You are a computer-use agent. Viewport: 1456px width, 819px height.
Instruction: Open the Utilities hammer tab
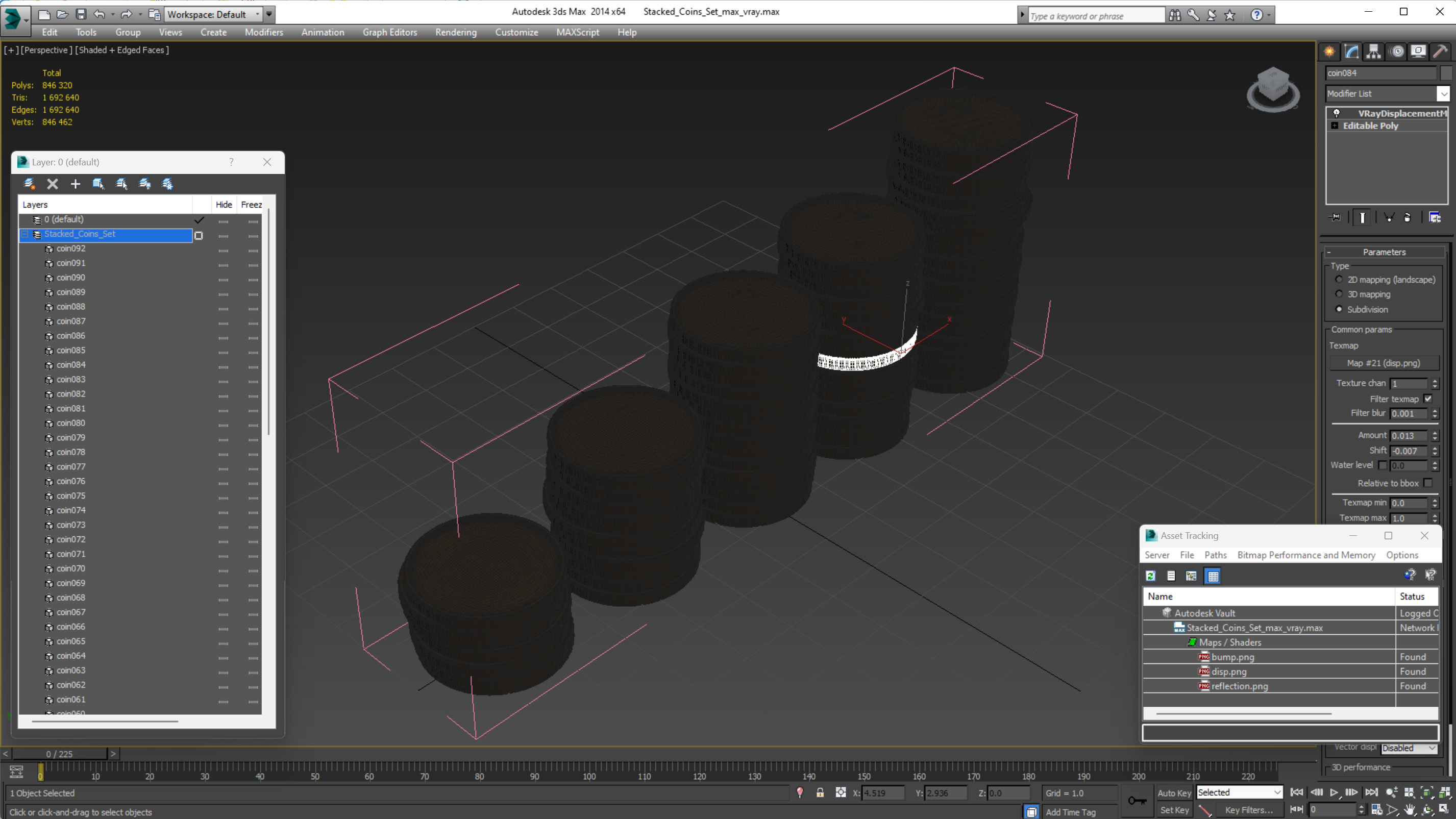[1440, 52]
